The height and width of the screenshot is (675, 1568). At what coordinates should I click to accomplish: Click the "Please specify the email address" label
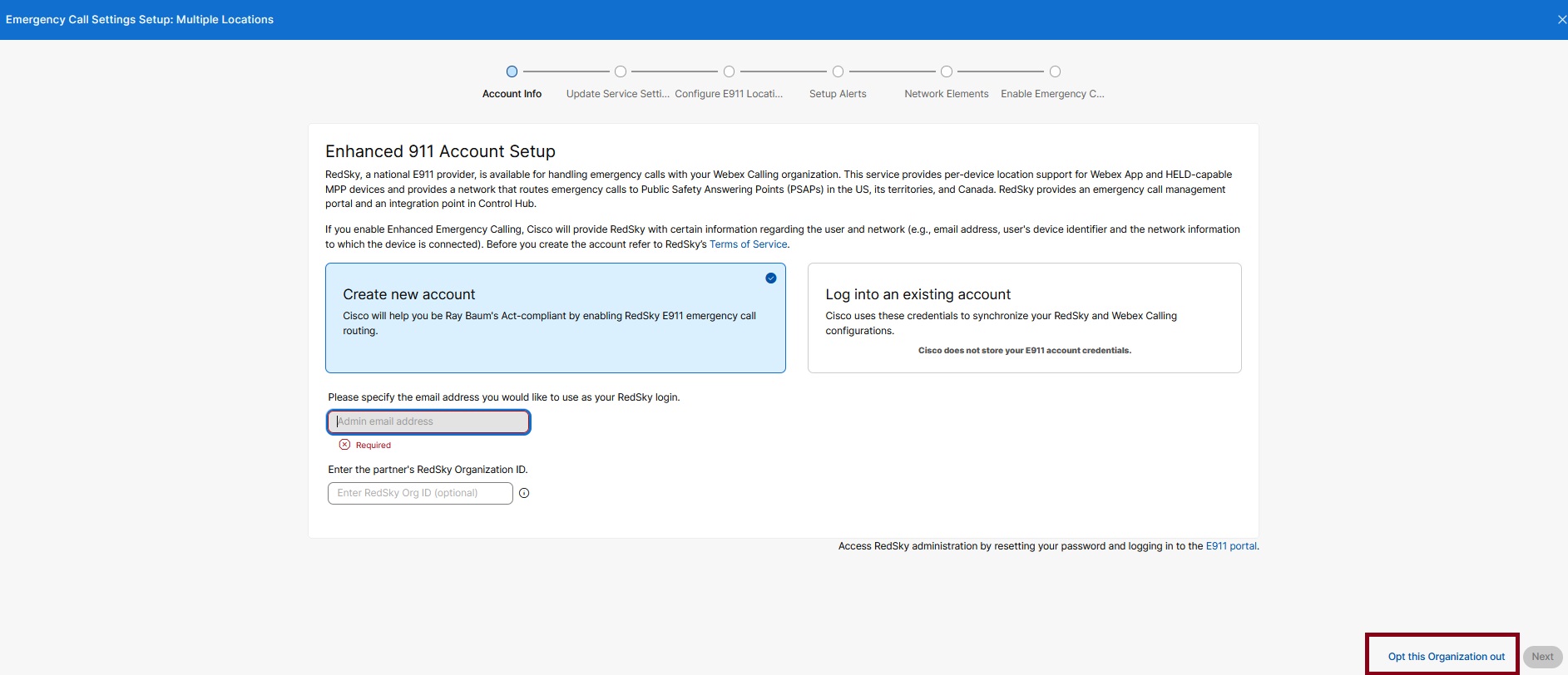click(x=503, y=397)
